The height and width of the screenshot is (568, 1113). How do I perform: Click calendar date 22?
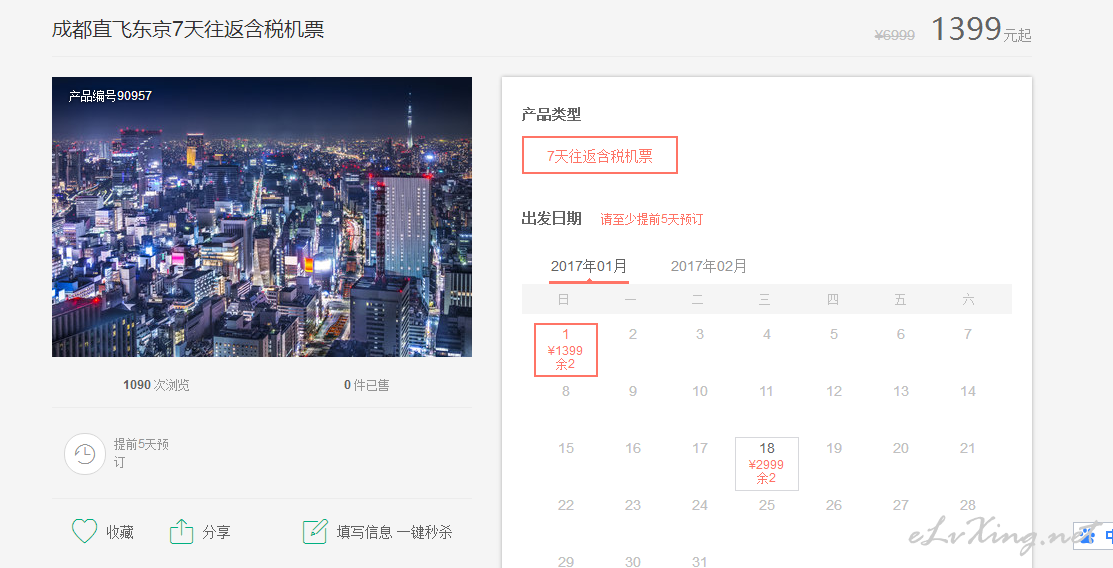(566, 505)
